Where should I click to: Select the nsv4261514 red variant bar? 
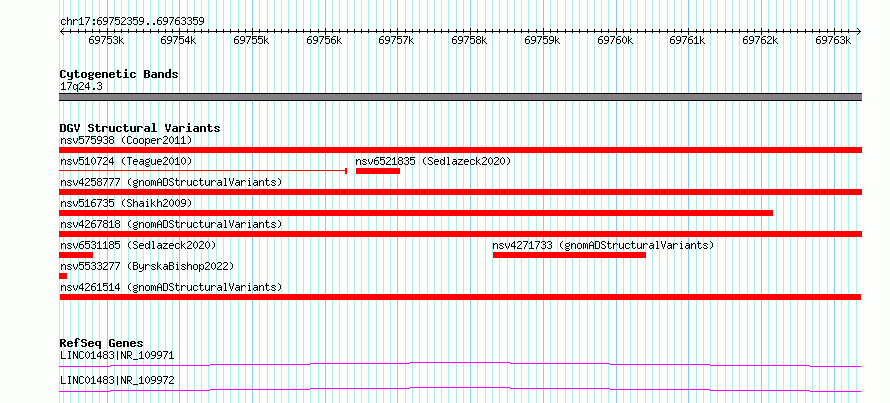click(460, 297)
